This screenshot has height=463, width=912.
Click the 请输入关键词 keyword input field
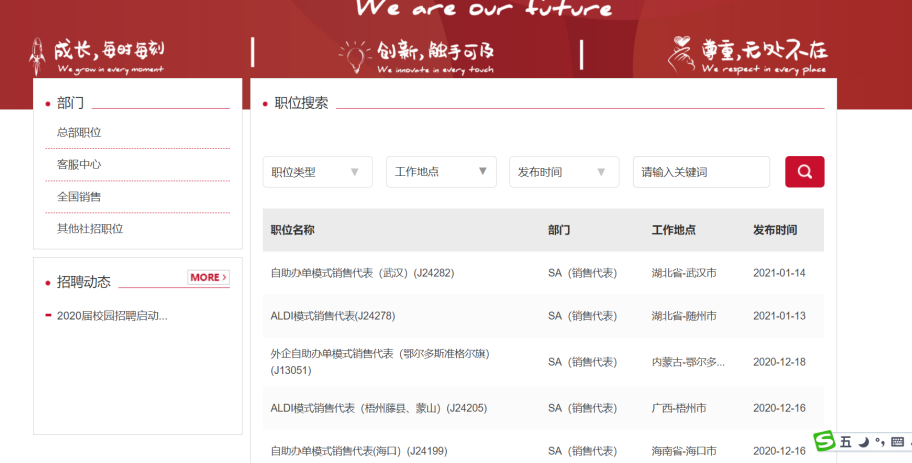(x=700, y=172)
